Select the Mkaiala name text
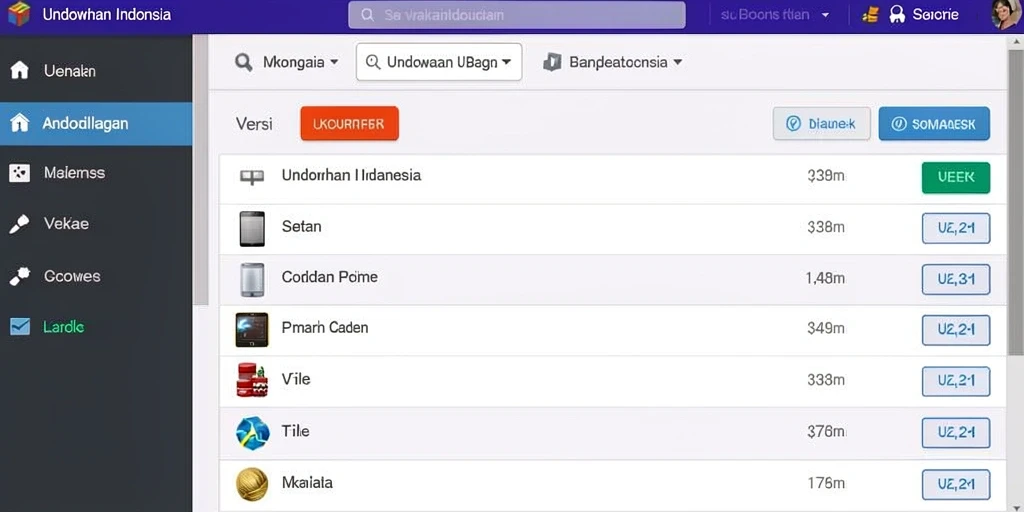The image size is (1024, 512). [x=307, y=483]
